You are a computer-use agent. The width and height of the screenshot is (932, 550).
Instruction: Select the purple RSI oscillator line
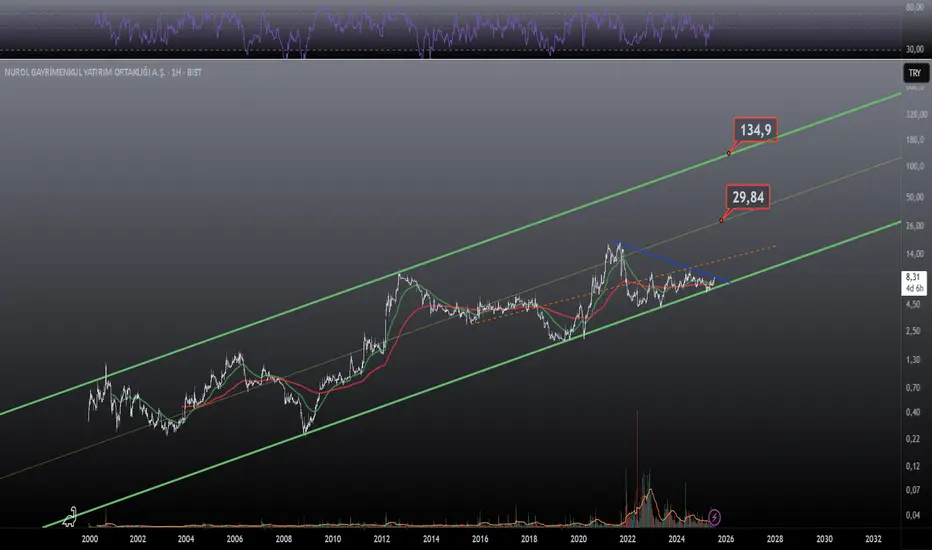coord(404,28)
